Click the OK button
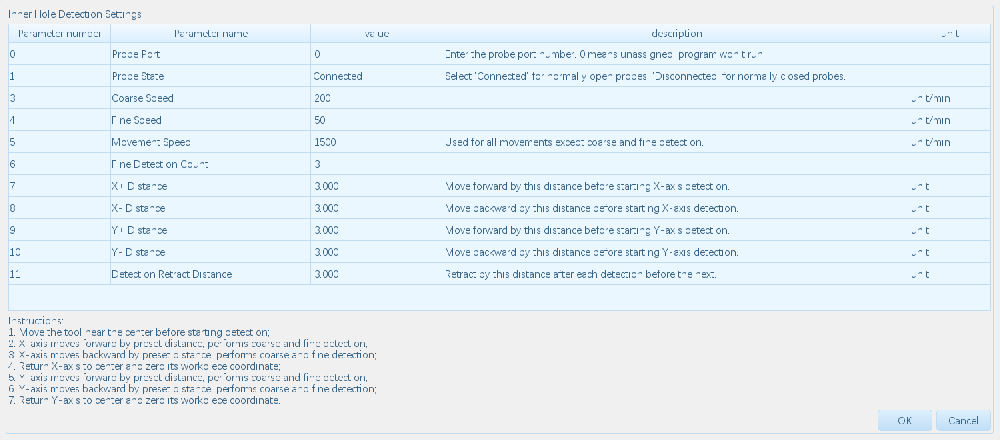This screenshot has width=1000, height=440. (x=904, y=420)
